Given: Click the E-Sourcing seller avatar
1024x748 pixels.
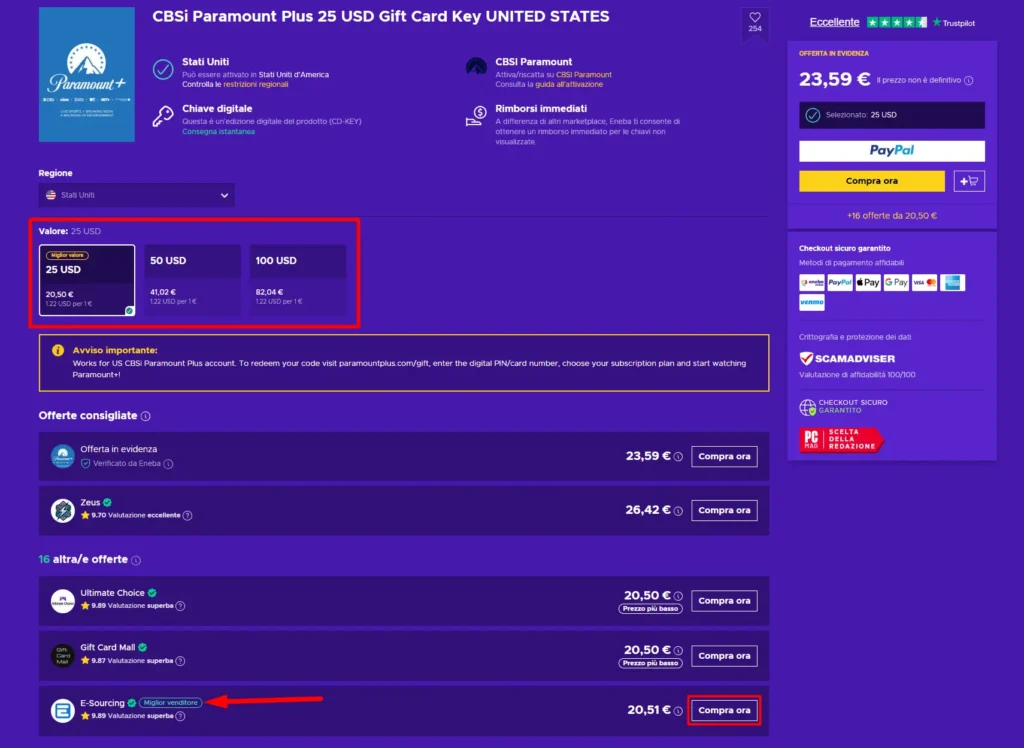Looking at the screenshot, I should (63, 710).
